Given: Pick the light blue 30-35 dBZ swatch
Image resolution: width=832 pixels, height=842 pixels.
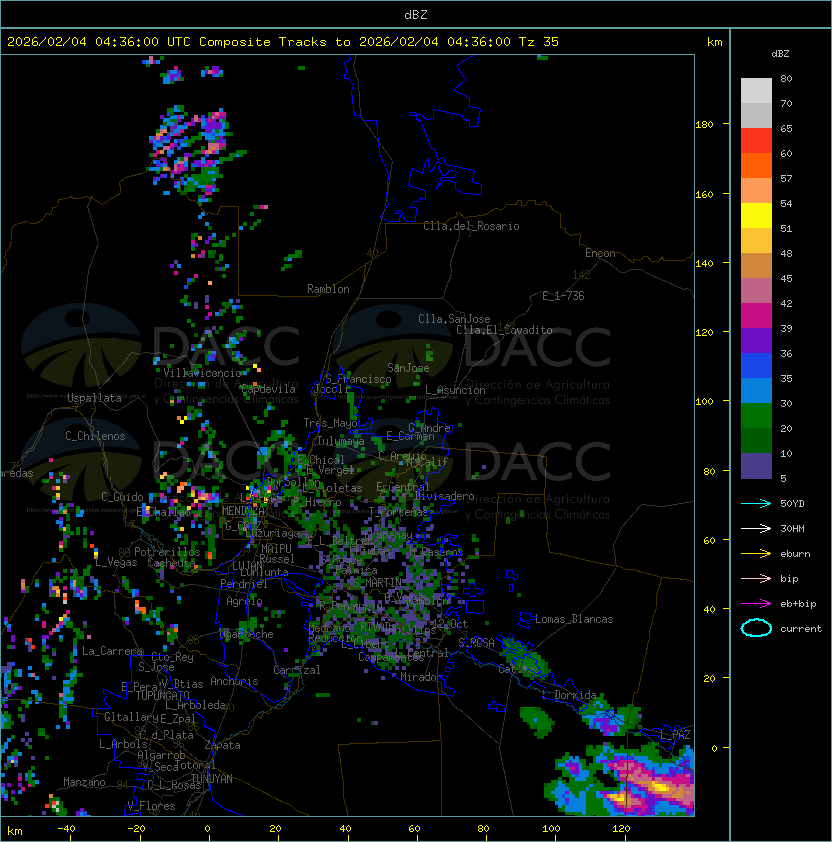Looking at the screenshot, I should point(756,390).
